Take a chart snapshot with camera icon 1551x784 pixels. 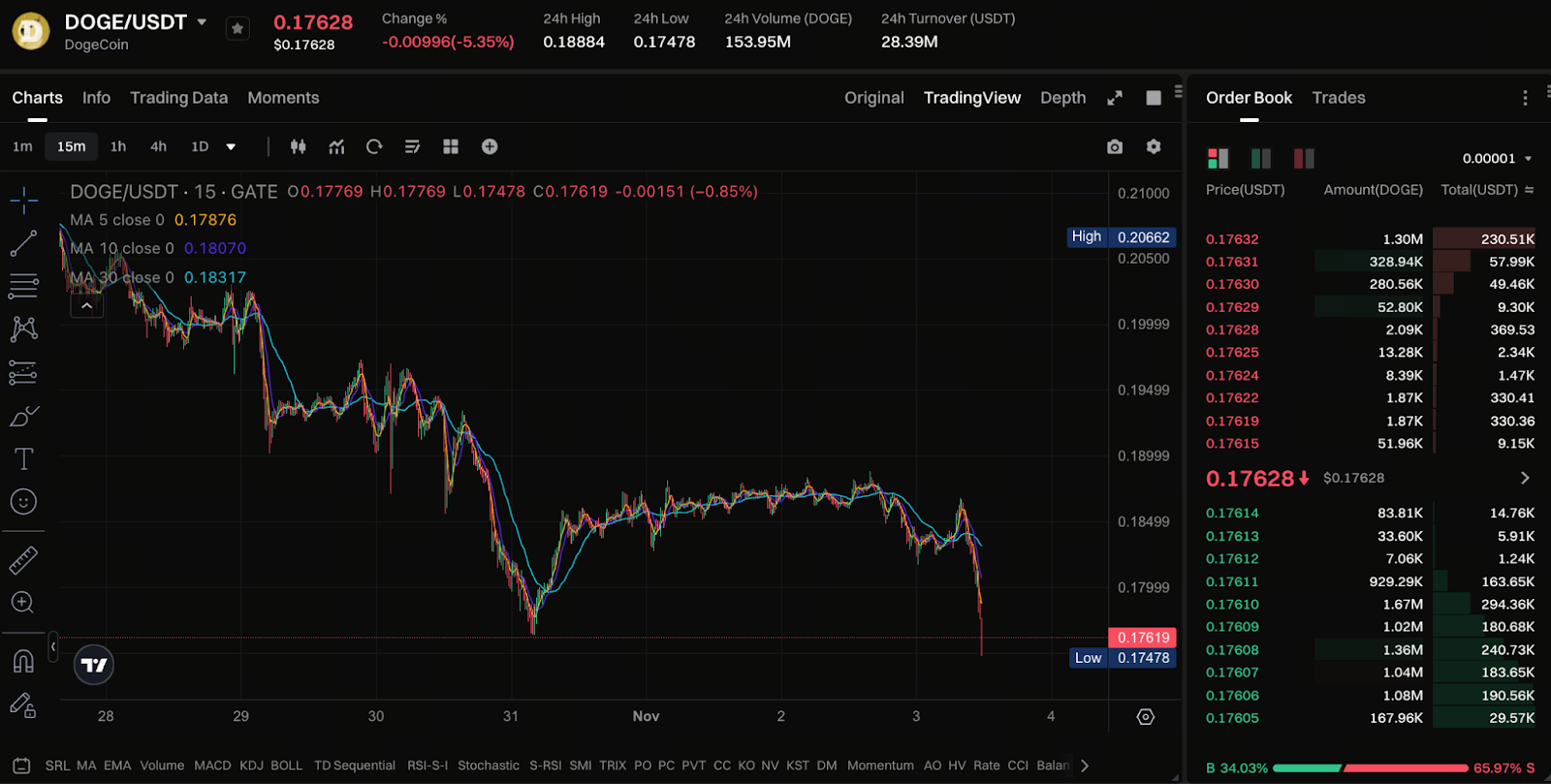[x=1115, y=146]
